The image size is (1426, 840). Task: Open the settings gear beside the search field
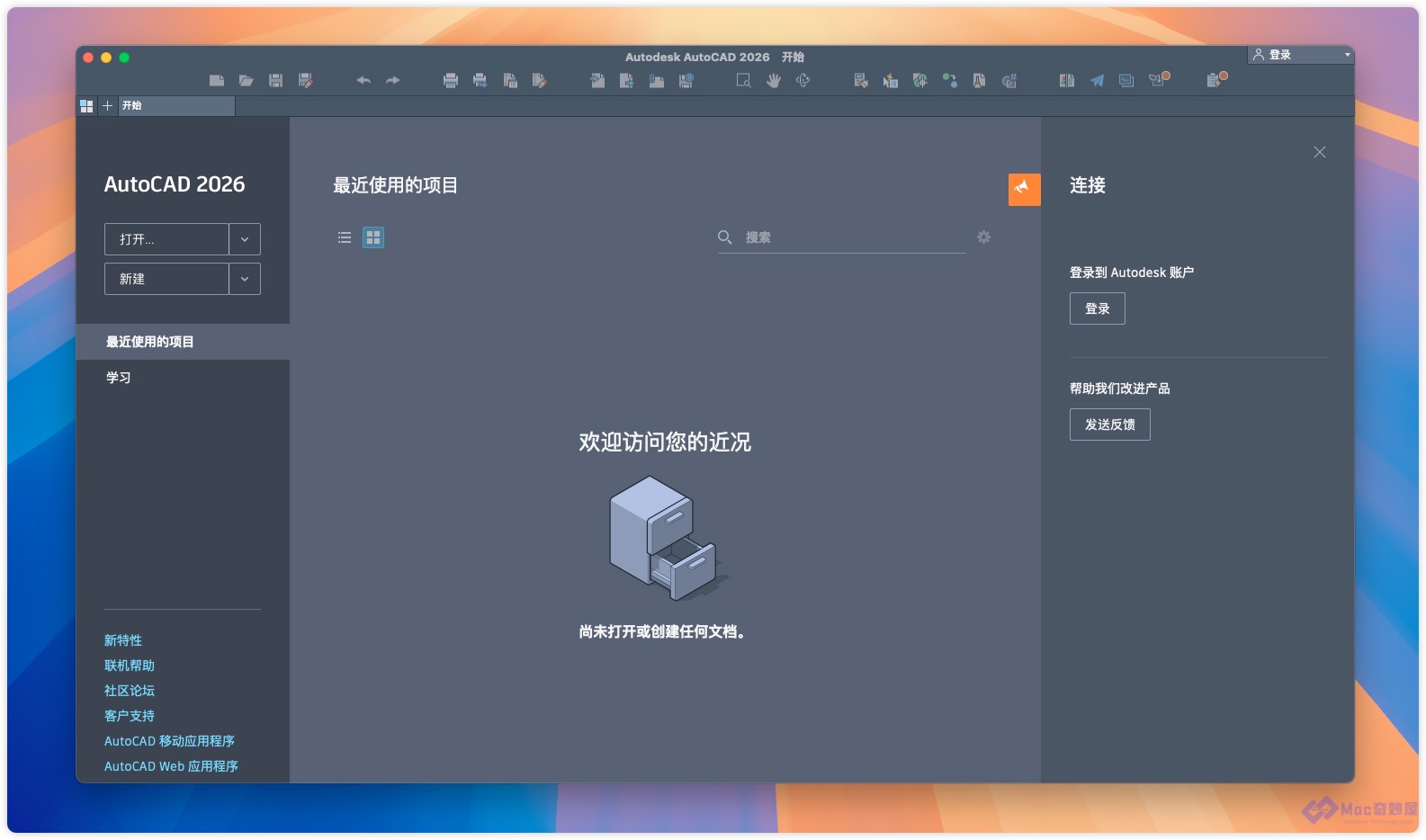[984, 237]
